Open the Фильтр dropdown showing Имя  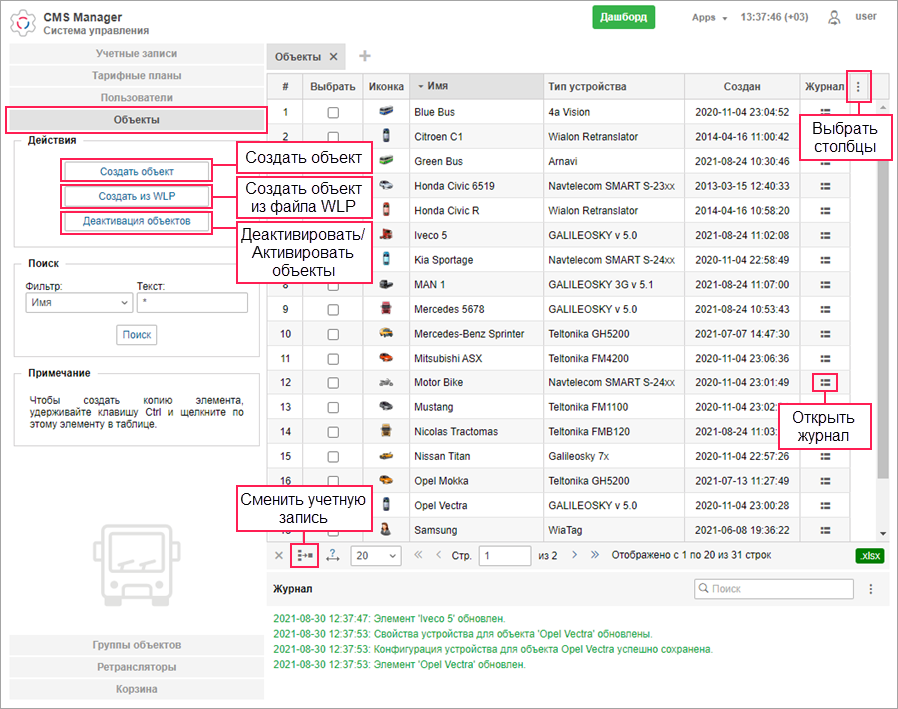79,302
